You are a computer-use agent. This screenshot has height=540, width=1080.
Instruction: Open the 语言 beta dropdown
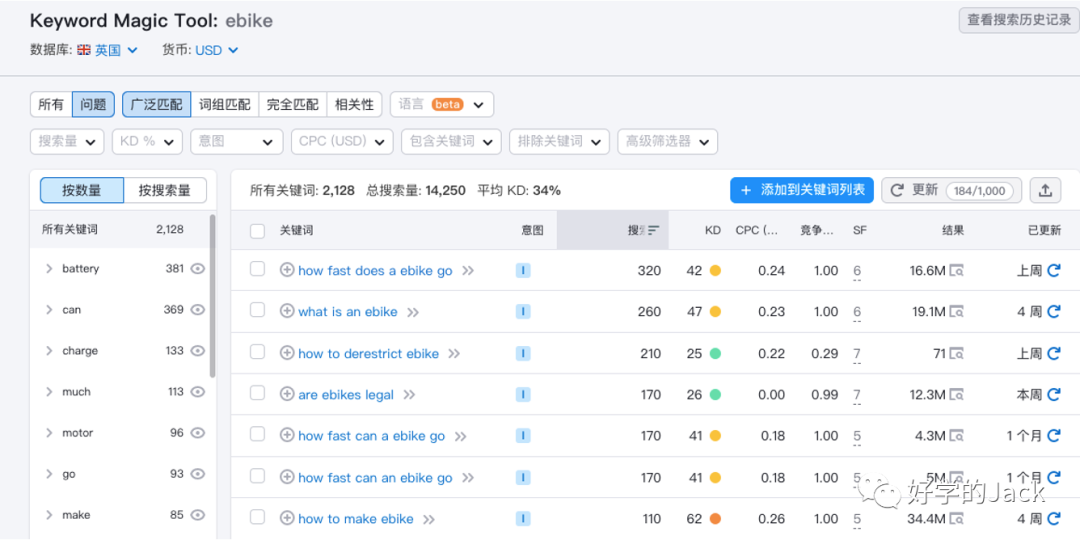pyautogui.click(x=442, y=105)
